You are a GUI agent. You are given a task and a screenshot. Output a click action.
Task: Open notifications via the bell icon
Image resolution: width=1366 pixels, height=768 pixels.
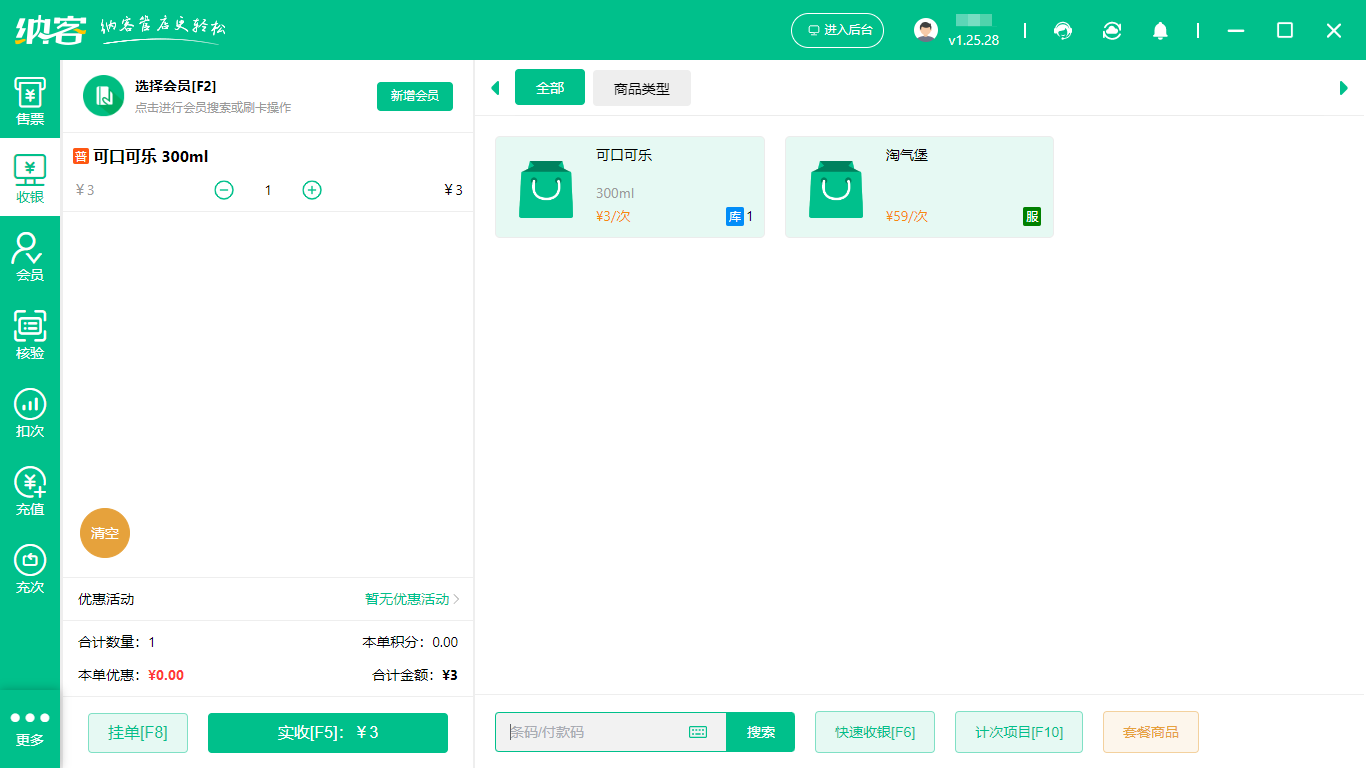1161,31
